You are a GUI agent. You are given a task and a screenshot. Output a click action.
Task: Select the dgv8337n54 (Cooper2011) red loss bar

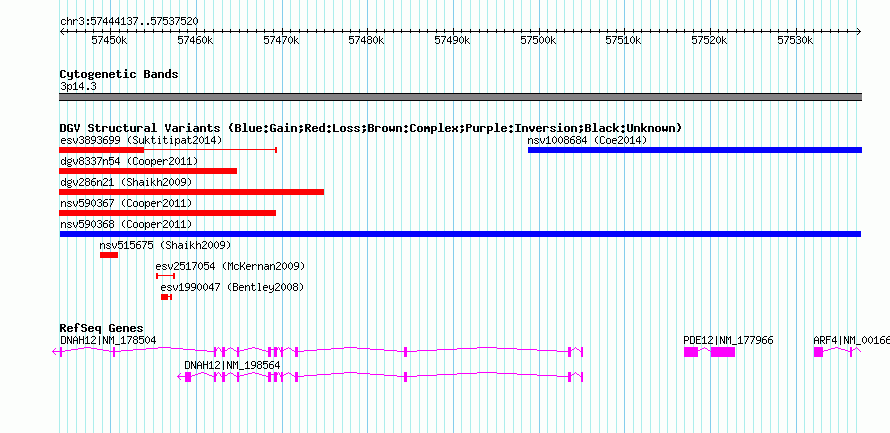pyautogui.click(x=148, y=171)
